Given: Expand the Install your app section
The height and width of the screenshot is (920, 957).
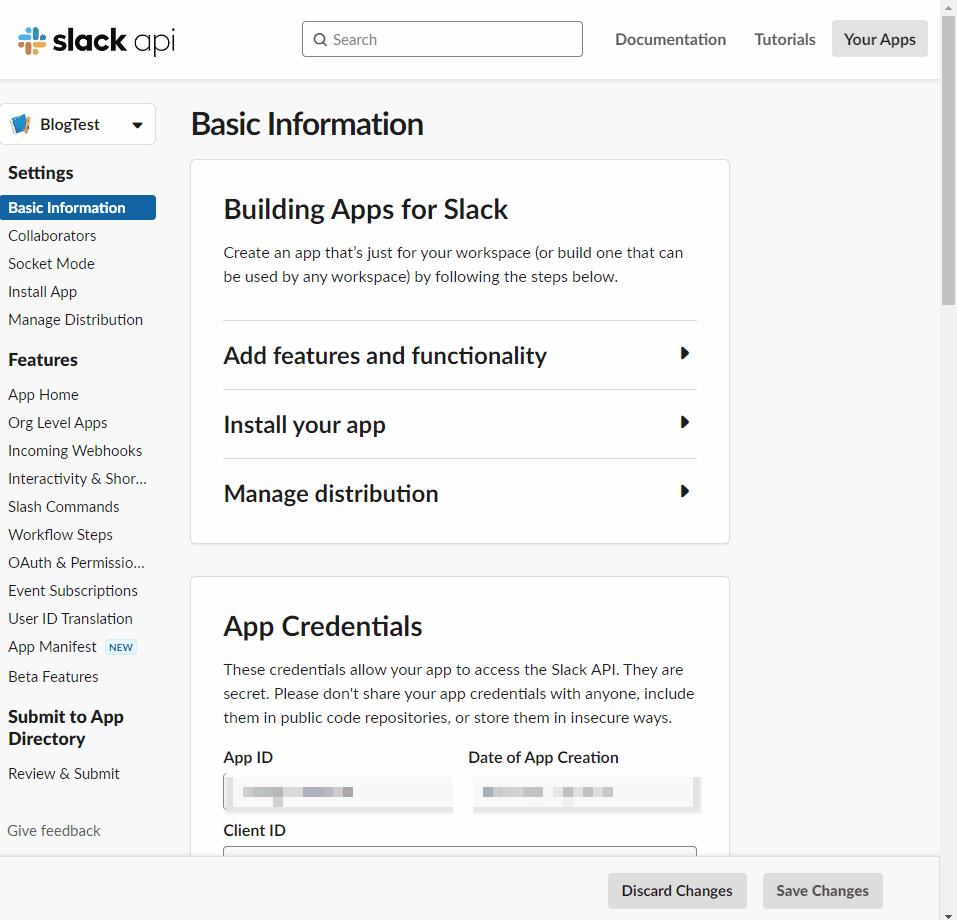Looking at the screenshot, I should click(x=460, y=424).
